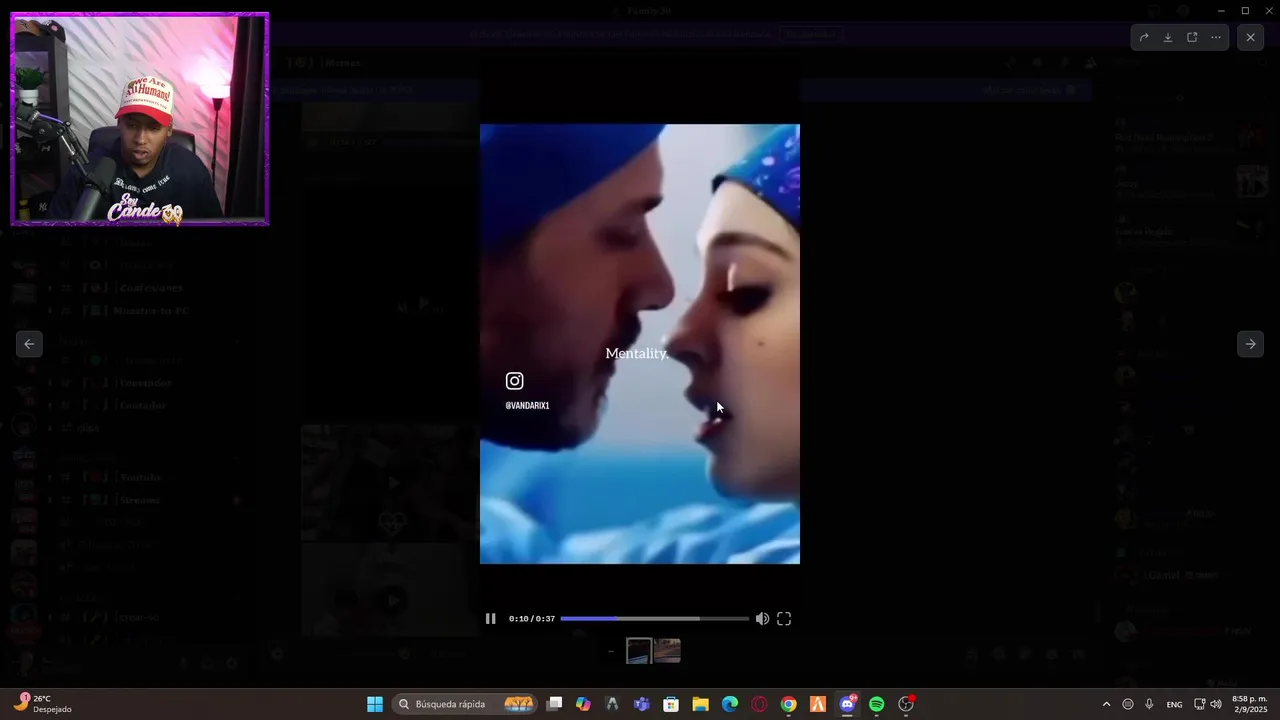Mute the video with speaker icon
This screenshot has width=1280, height=720.
pos(762,619)
